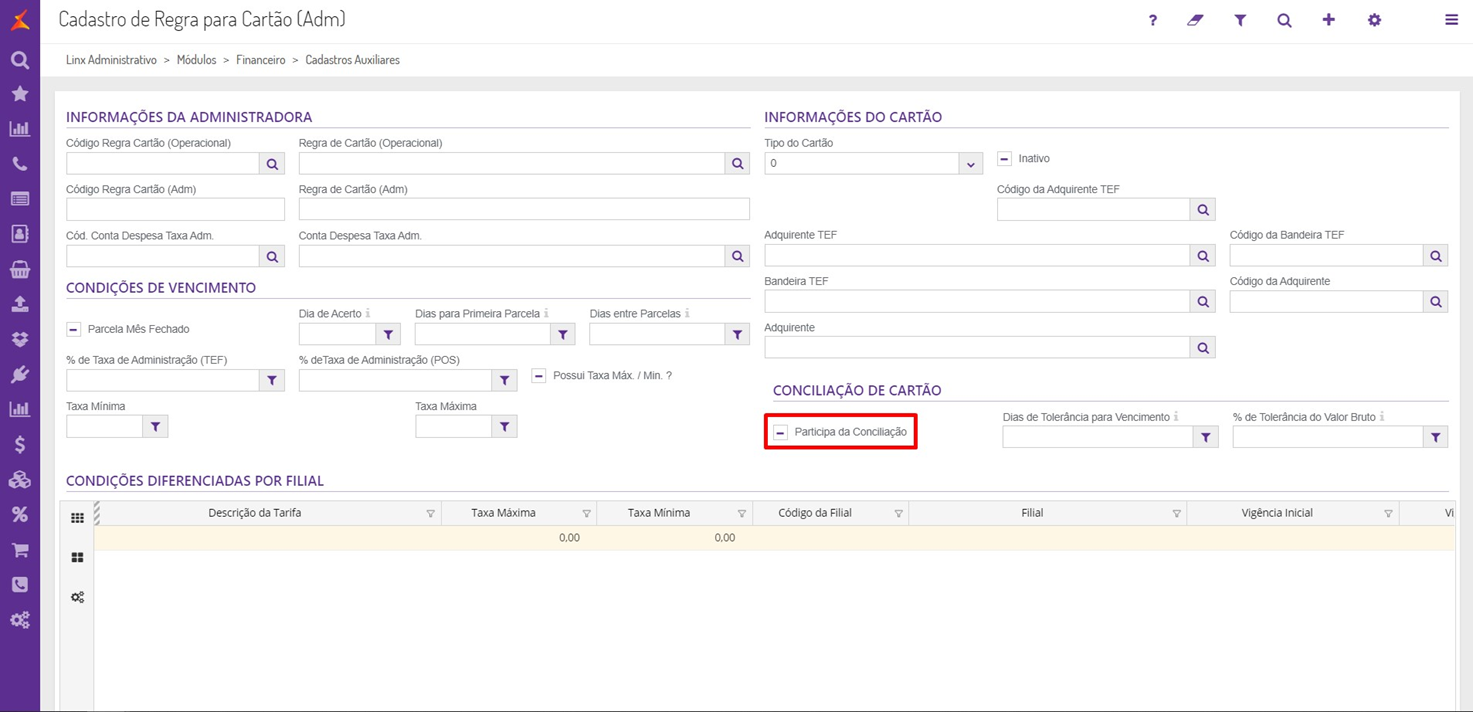Toggle Participa da Conciliação checkbox

[x=781, y=432]
